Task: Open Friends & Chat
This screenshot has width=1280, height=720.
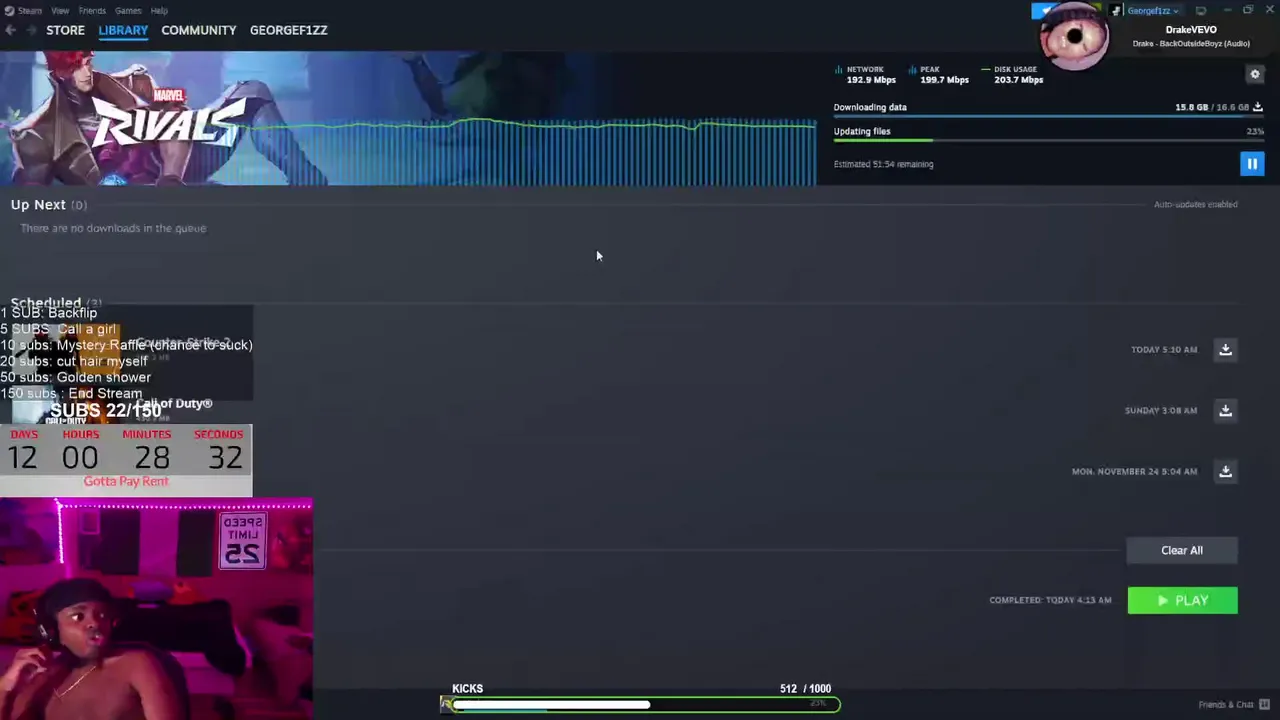Action: click(x=1226, y=704)
